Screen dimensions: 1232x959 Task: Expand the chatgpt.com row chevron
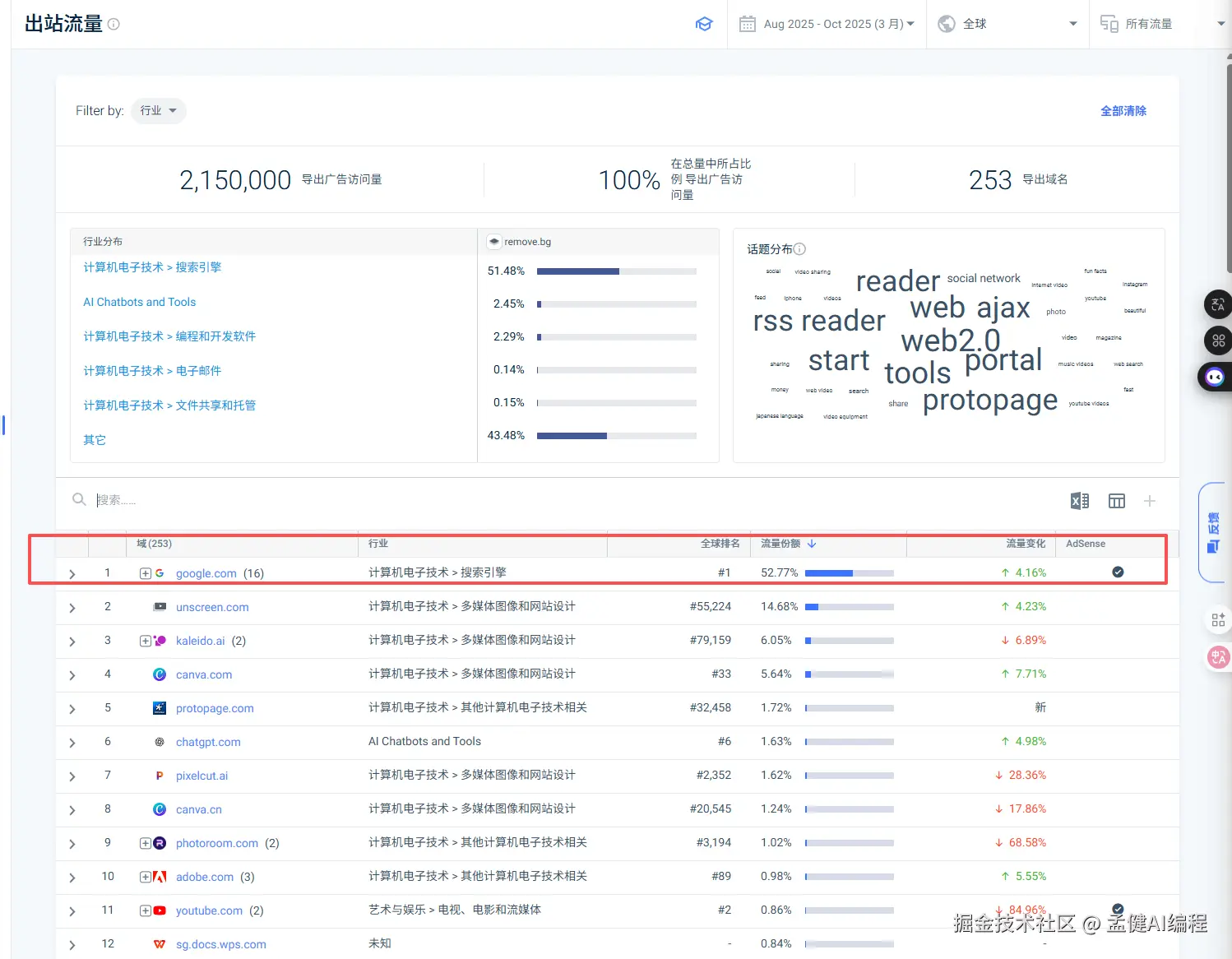72,743
